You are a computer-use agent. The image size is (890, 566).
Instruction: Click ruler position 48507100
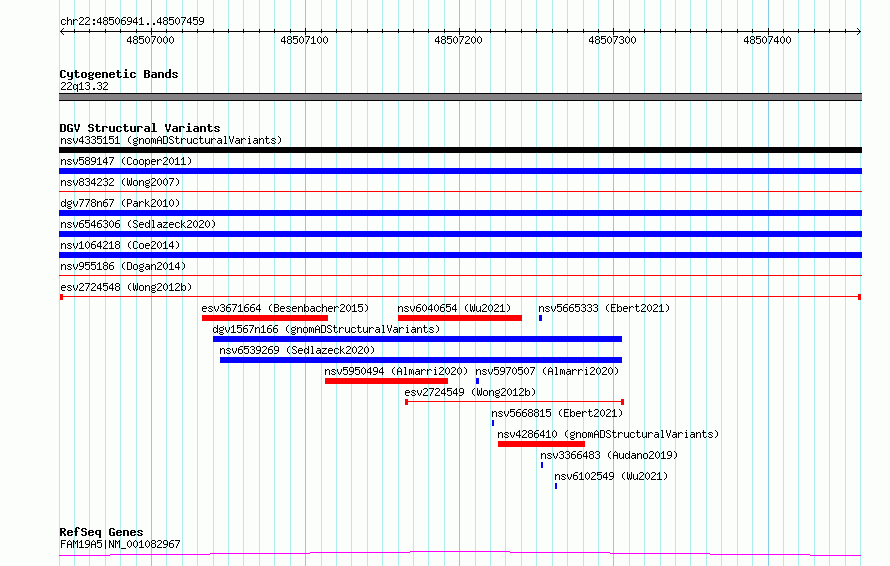pyautogui.click(x=304, y=40)
